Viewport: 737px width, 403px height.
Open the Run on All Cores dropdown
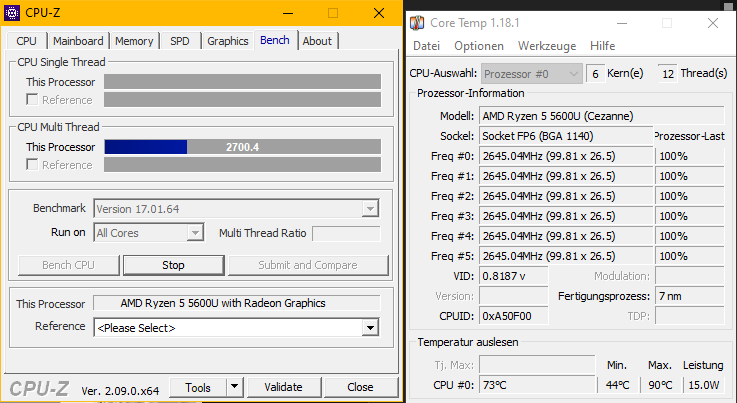[x=195, y=233]
